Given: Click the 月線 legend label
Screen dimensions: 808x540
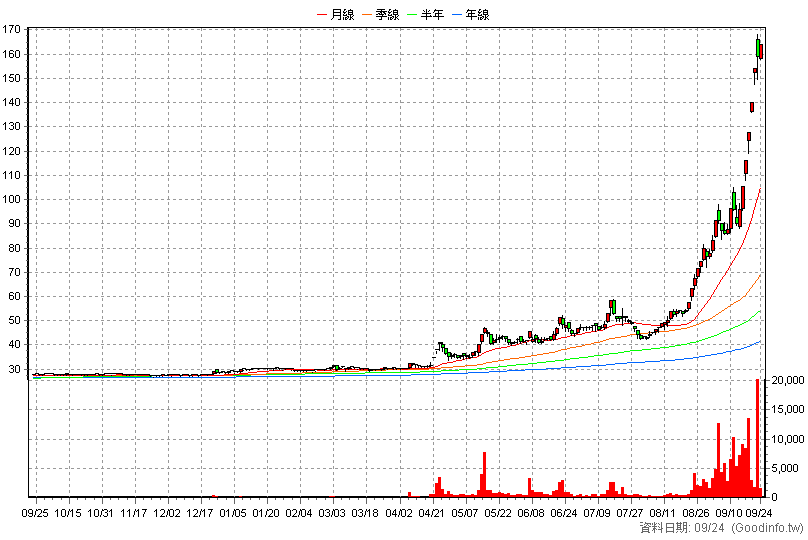Looking at the screenshot, I should [x=342, y=14].
